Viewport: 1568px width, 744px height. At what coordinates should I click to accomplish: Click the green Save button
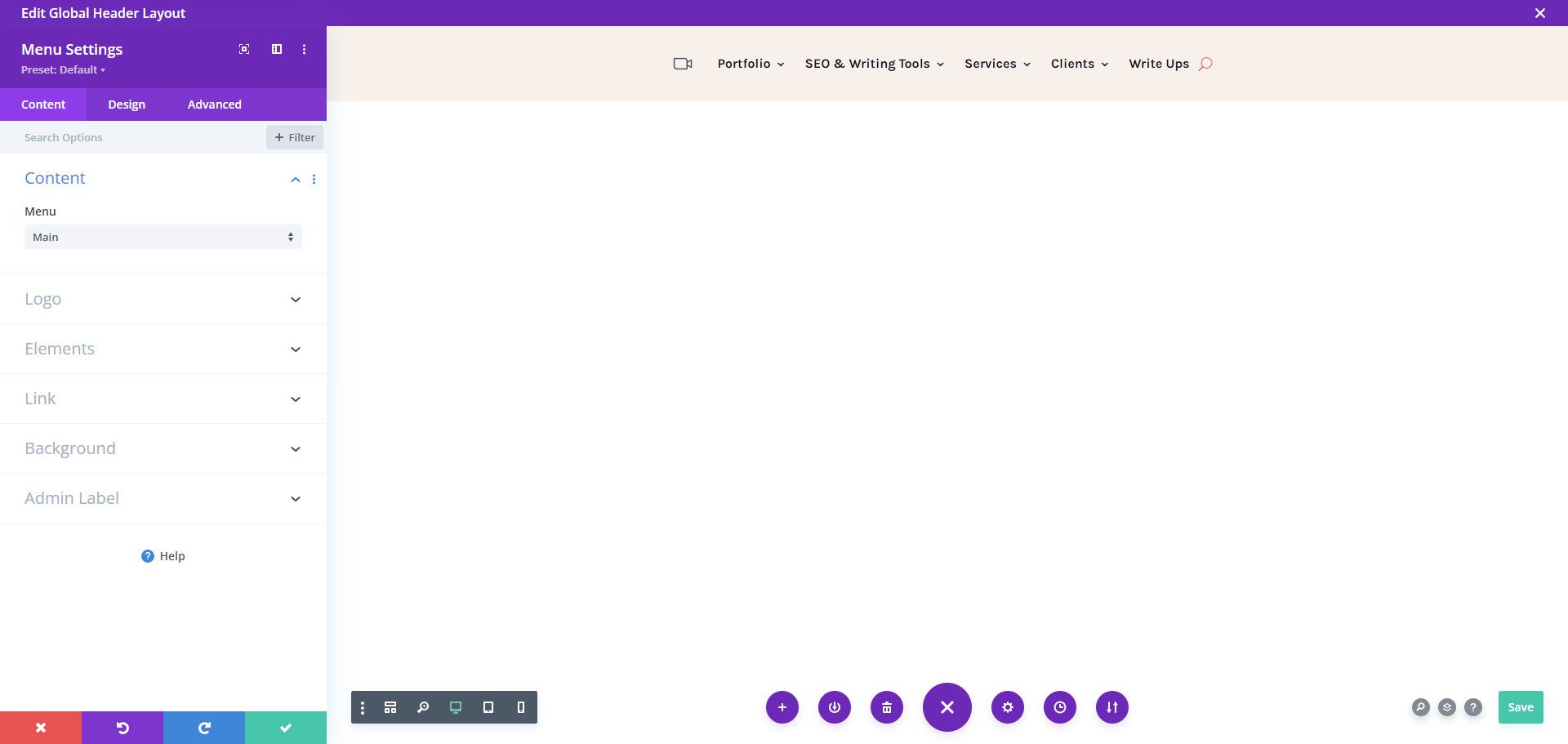pos(1519,707)
